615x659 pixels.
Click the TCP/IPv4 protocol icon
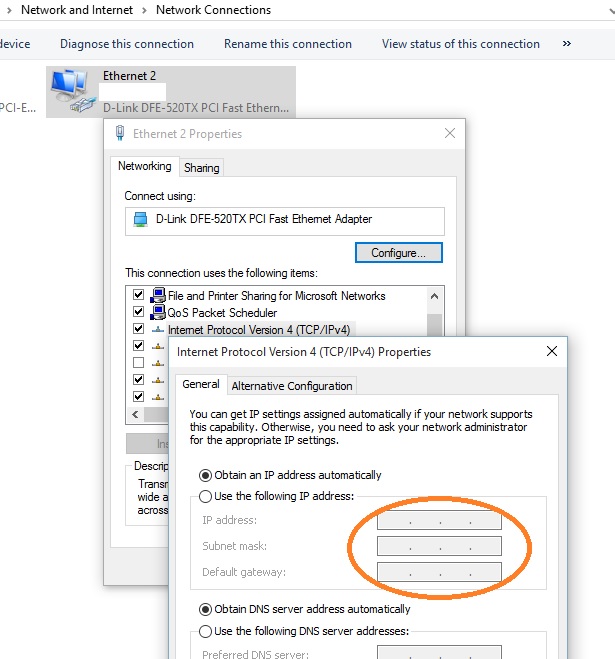point(158,330)
